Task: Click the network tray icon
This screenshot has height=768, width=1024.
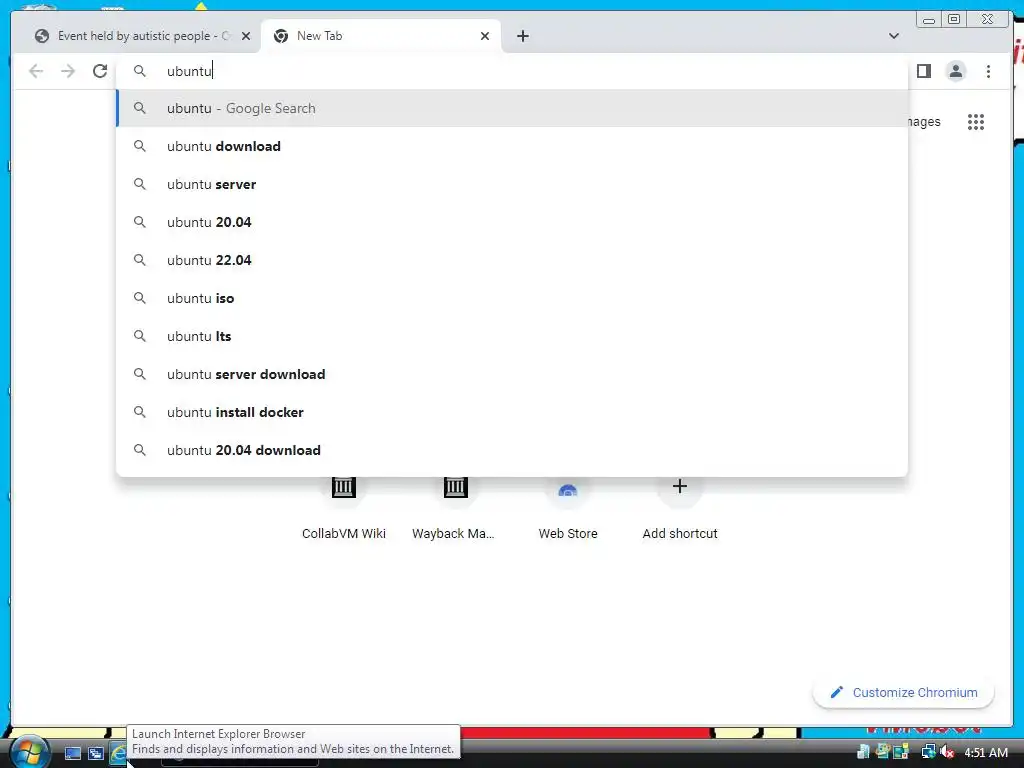Action: coord(927,752)
